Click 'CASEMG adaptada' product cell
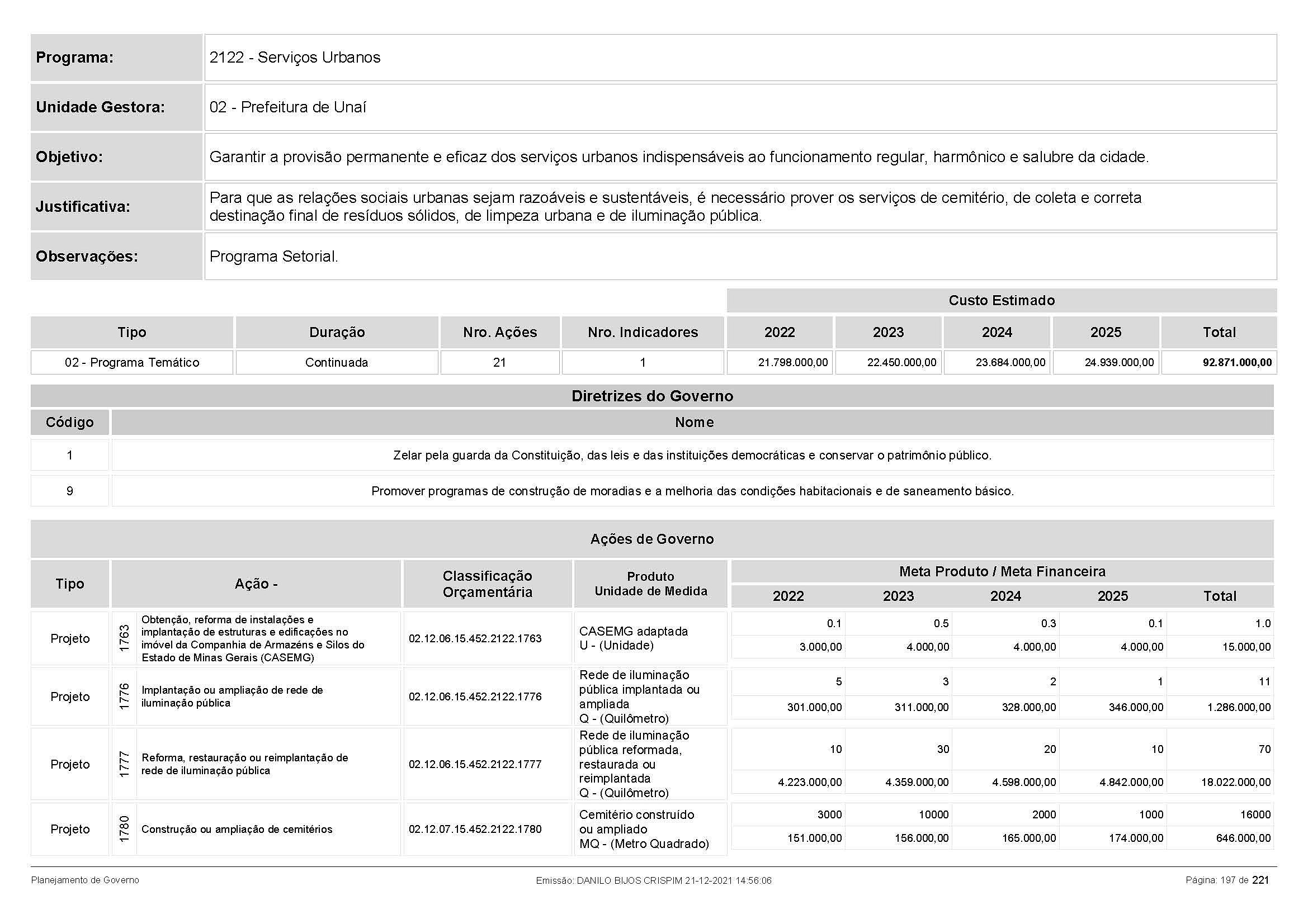The width and height of the screenshot is (1308, 924). pos(633,631)
